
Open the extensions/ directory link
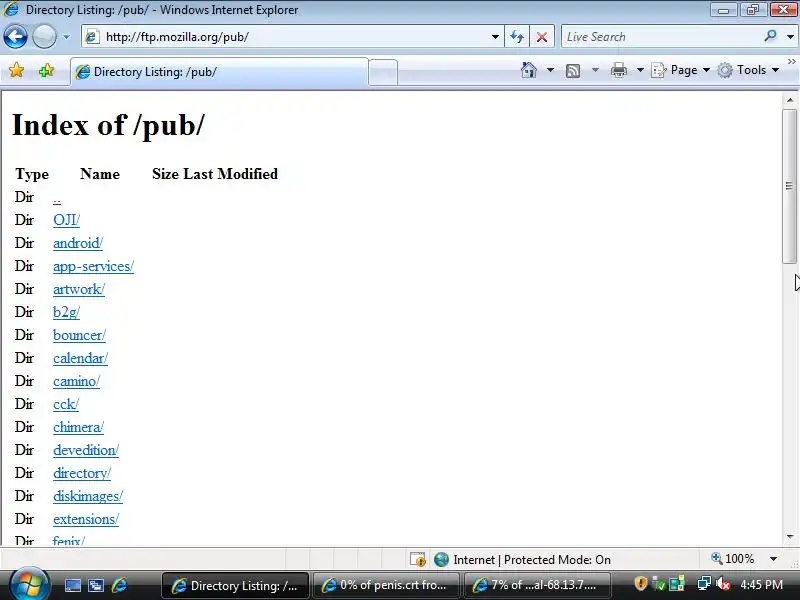point(86,519)
